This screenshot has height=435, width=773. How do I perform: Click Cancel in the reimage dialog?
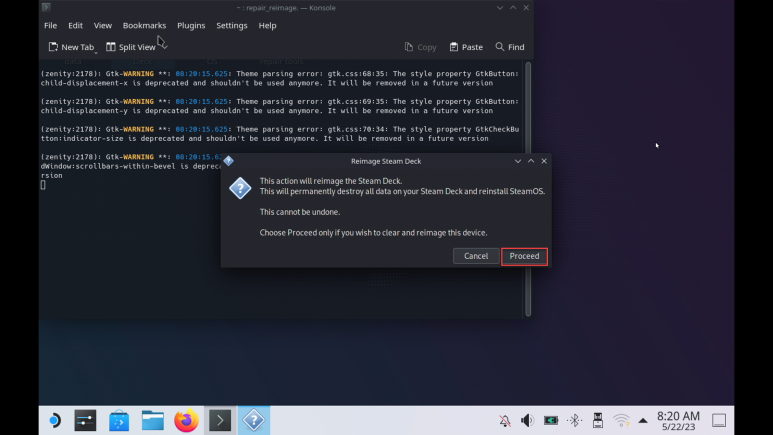click(x=476, y=256)
